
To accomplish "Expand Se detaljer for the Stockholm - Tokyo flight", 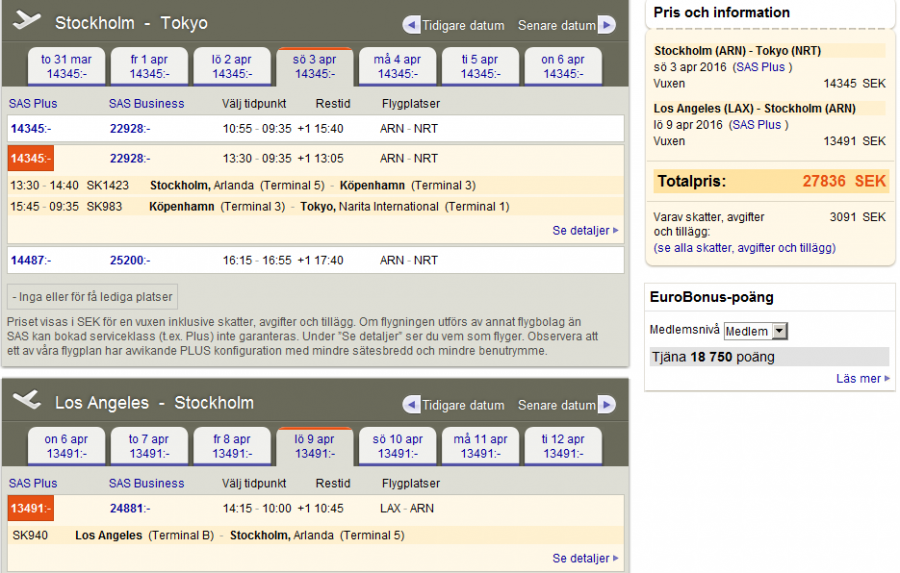I will pos(585,231).
